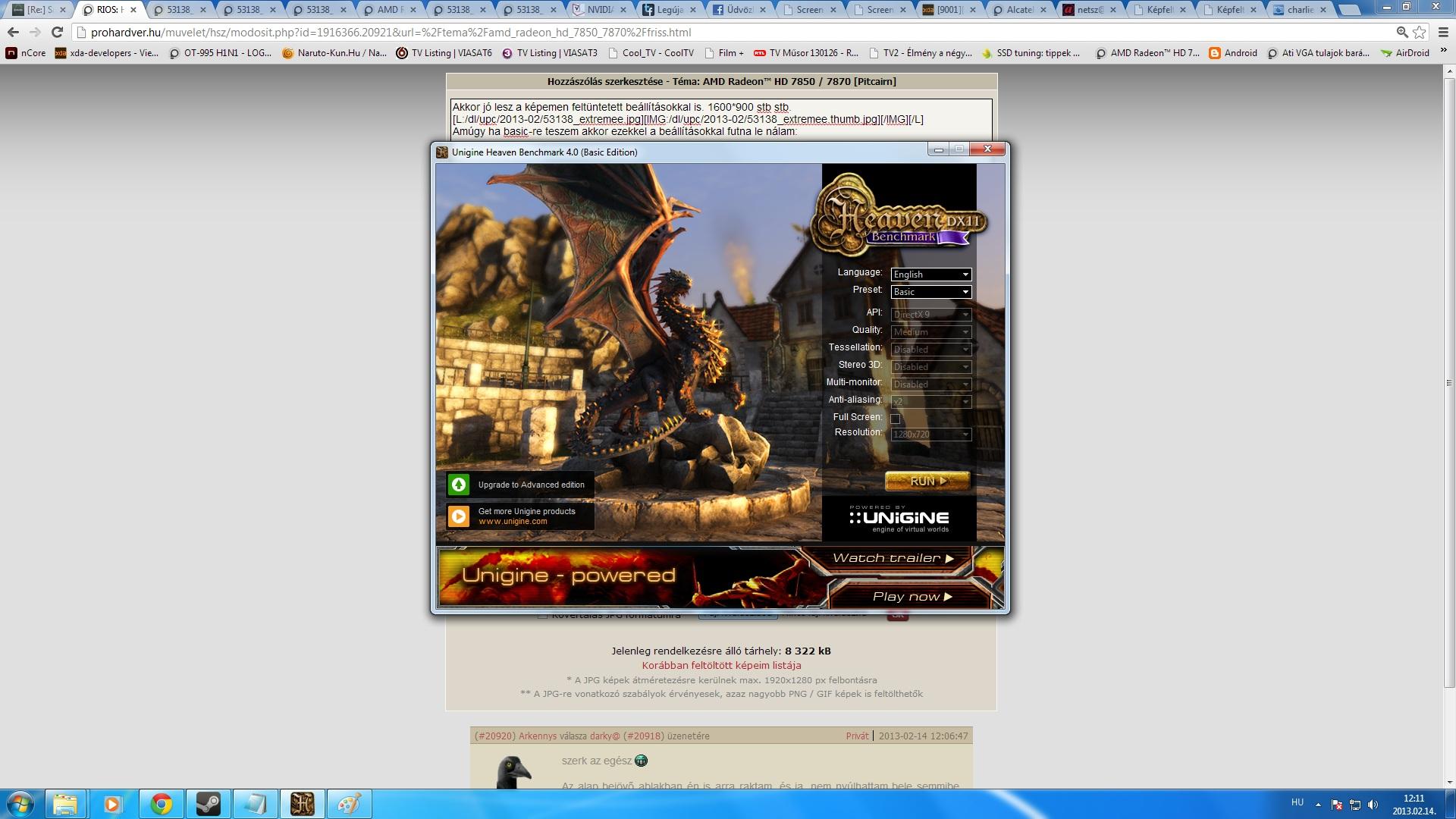Image resolution: width=1456 pixels, height=819 pixels.
Task: Open the Quality dropdown showing Medium
Action: [930, 331]
